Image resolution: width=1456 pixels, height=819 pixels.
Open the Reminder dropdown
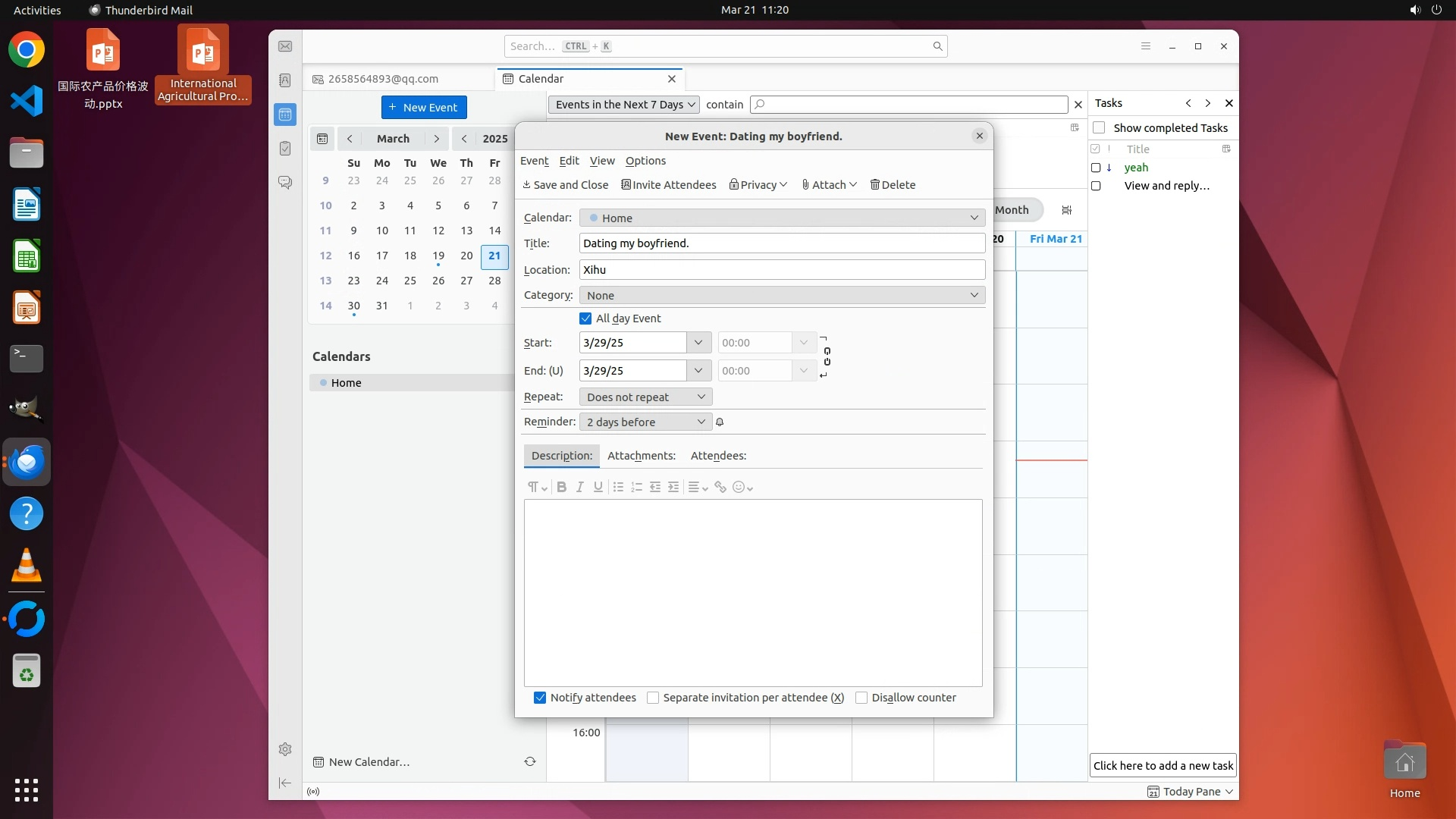(x=645, y=422)
